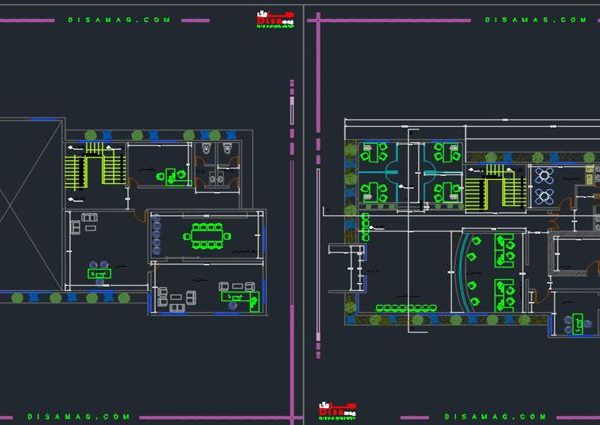Select the green desk in right plan's bottom-right room
This screenshot has height=425, width=600.
click(x=579, y=321)
